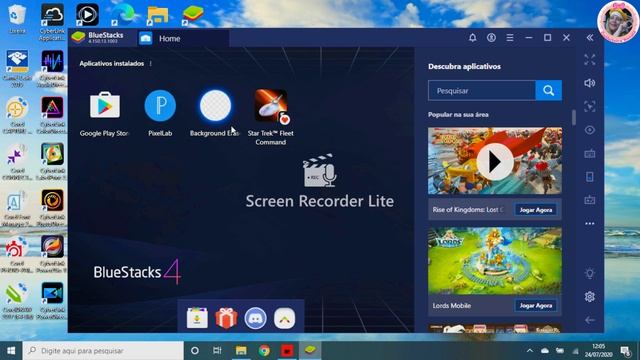Click the blue search magnifier button
Screen dimensions: 640x360
pyautogui.click(x=549, y=91)
